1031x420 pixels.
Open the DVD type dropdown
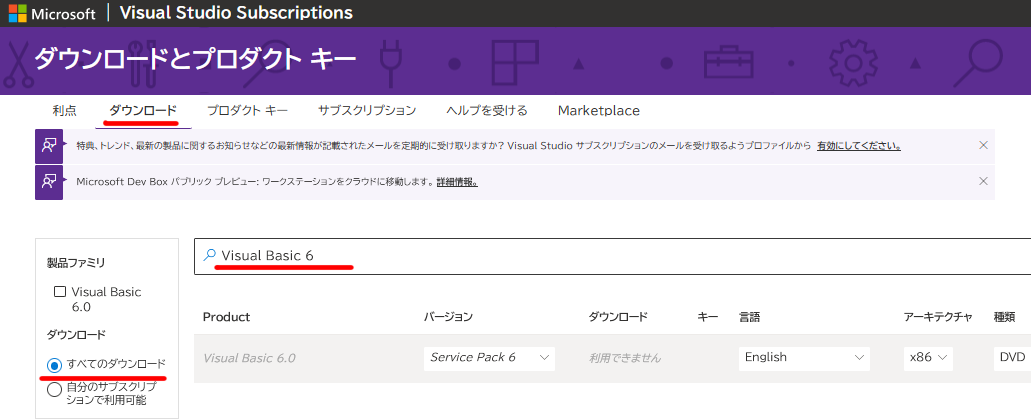(1013, 358)
